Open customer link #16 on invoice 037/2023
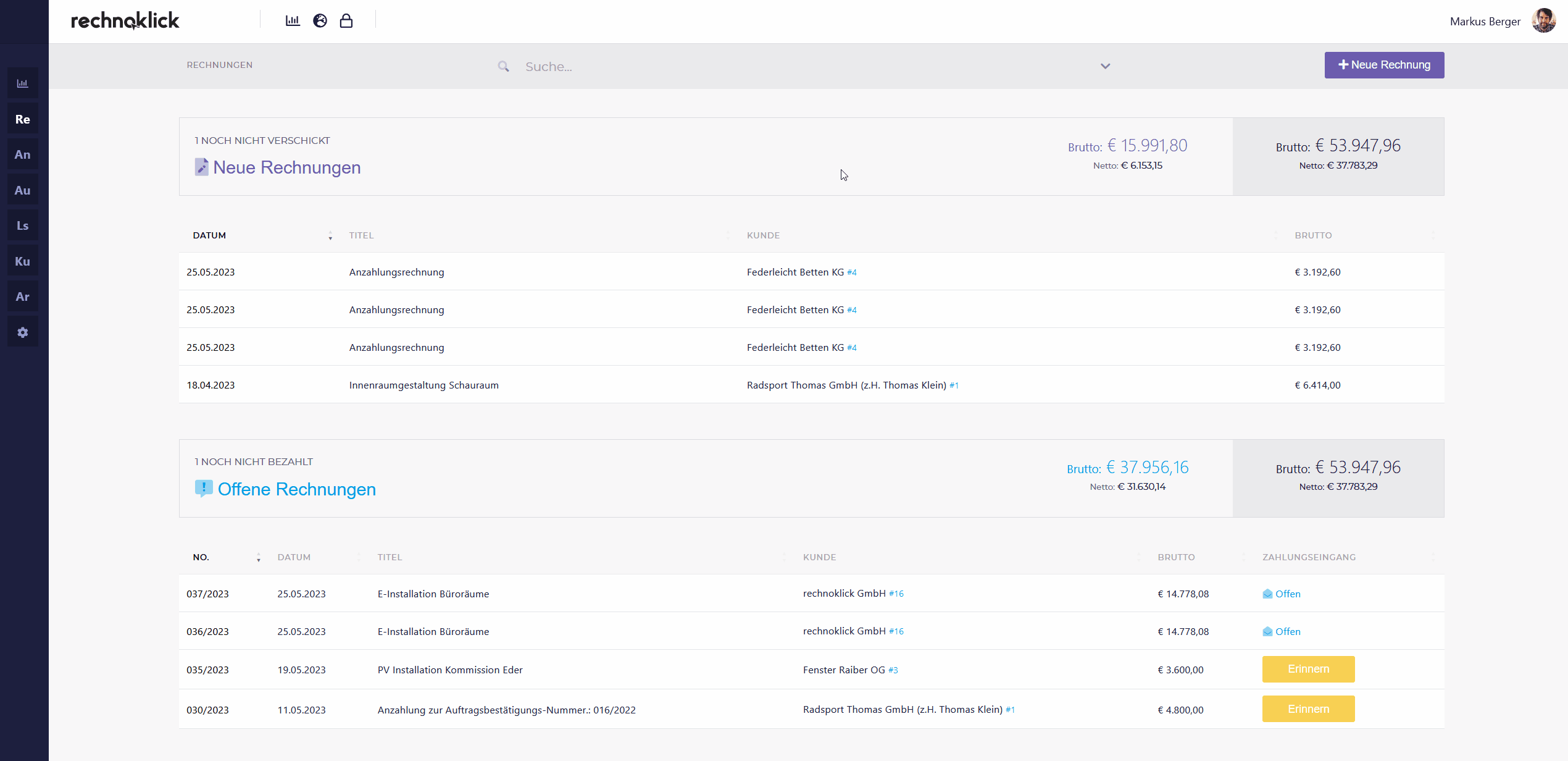Screen dimensions: 1568x761 (896, 594)
